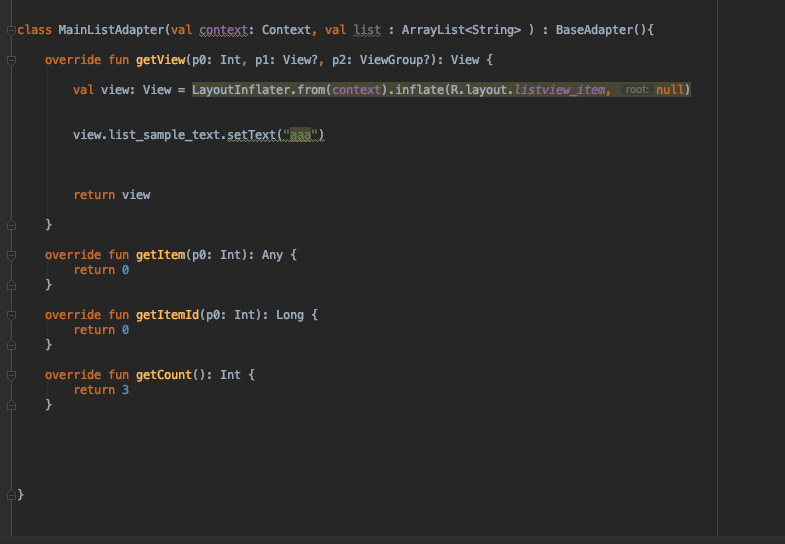Click fold end marker below getItemId return
785x544 pixels.
pyautogui.click(x=11, y=345)
